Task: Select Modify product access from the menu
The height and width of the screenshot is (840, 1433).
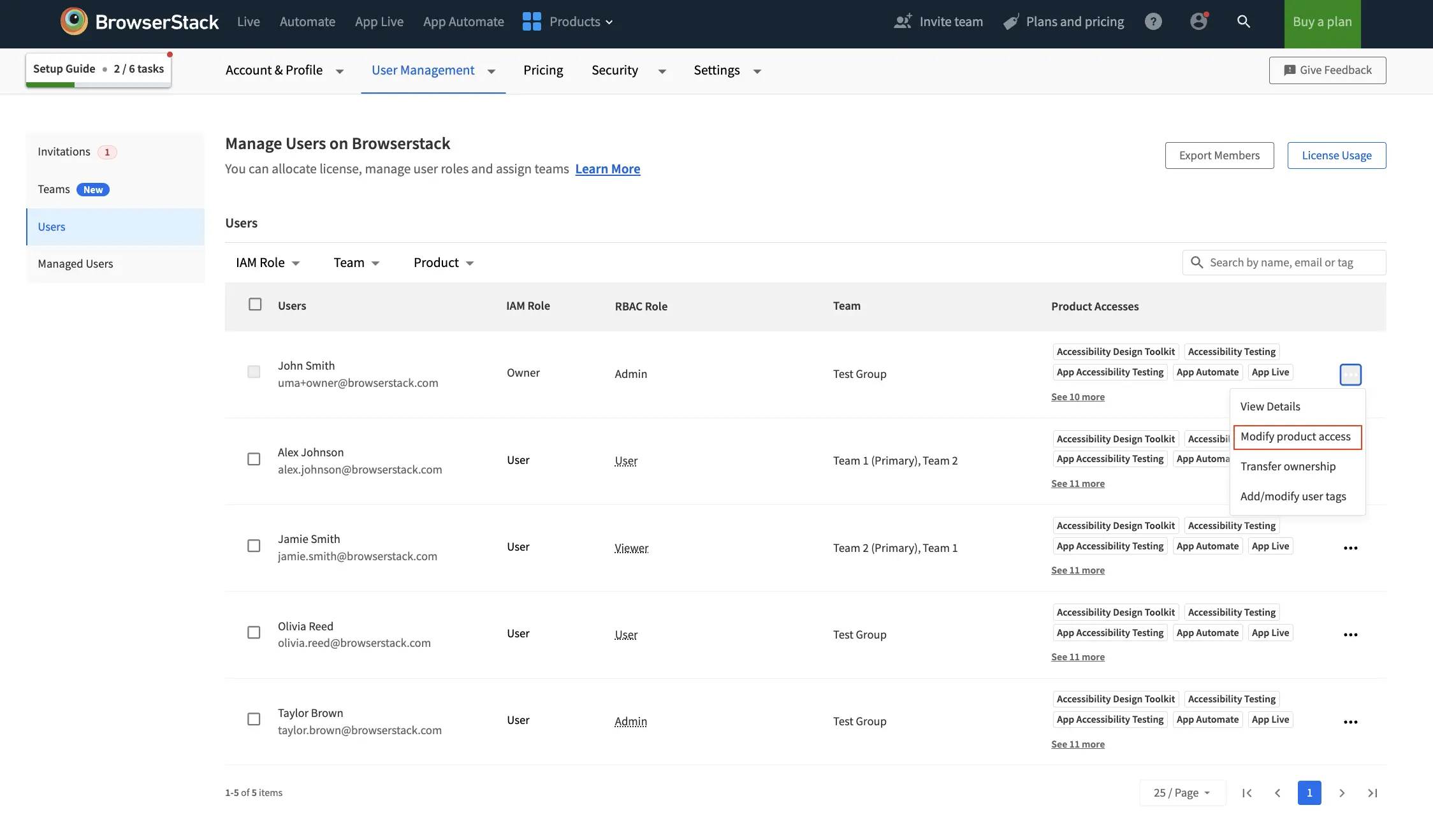Action: click(x=1295, y=437)
